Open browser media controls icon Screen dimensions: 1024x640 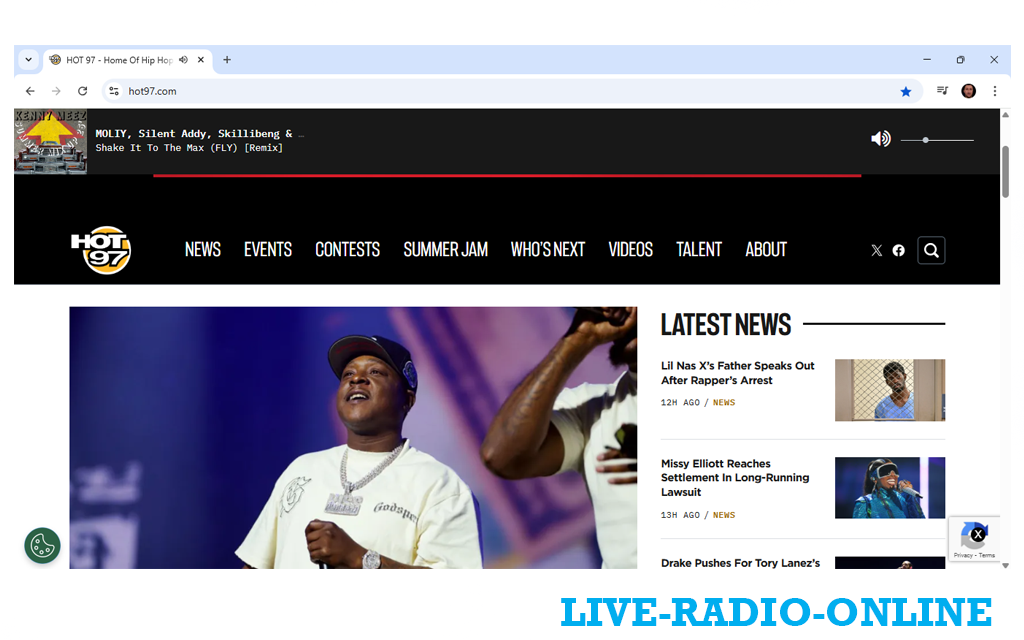pos(942,91)
